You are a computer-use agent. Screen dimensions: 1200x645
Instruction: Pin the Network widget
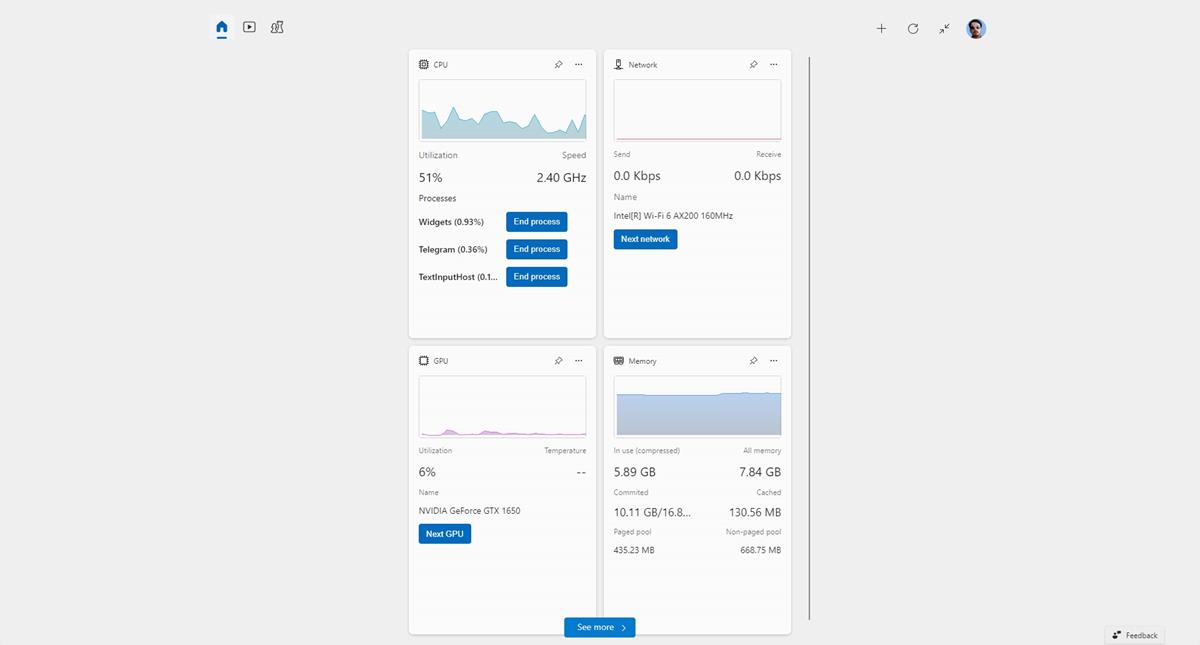point(754,65)
